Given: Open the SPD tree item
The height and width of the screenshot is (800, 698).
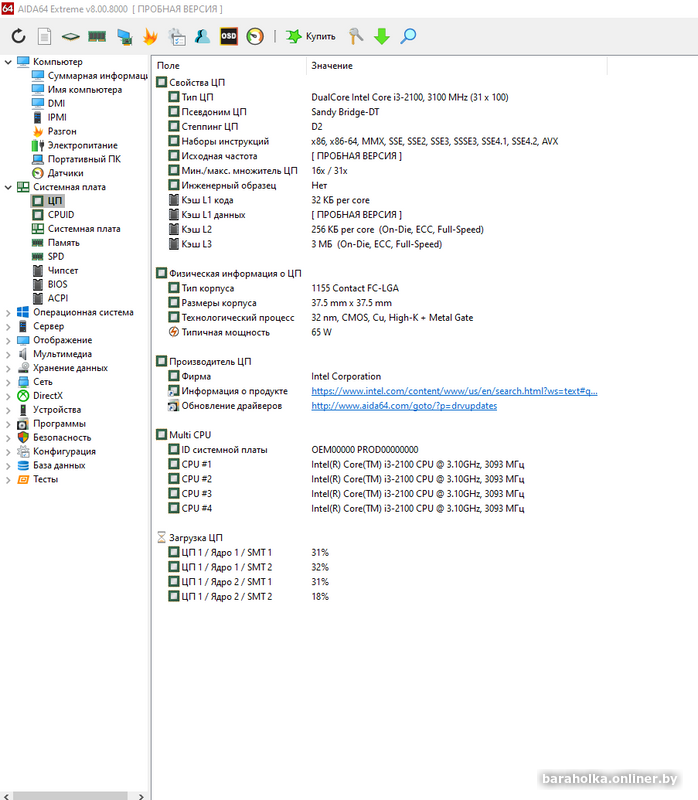Looking at the screenshot, I should click(x=48, y=256).
